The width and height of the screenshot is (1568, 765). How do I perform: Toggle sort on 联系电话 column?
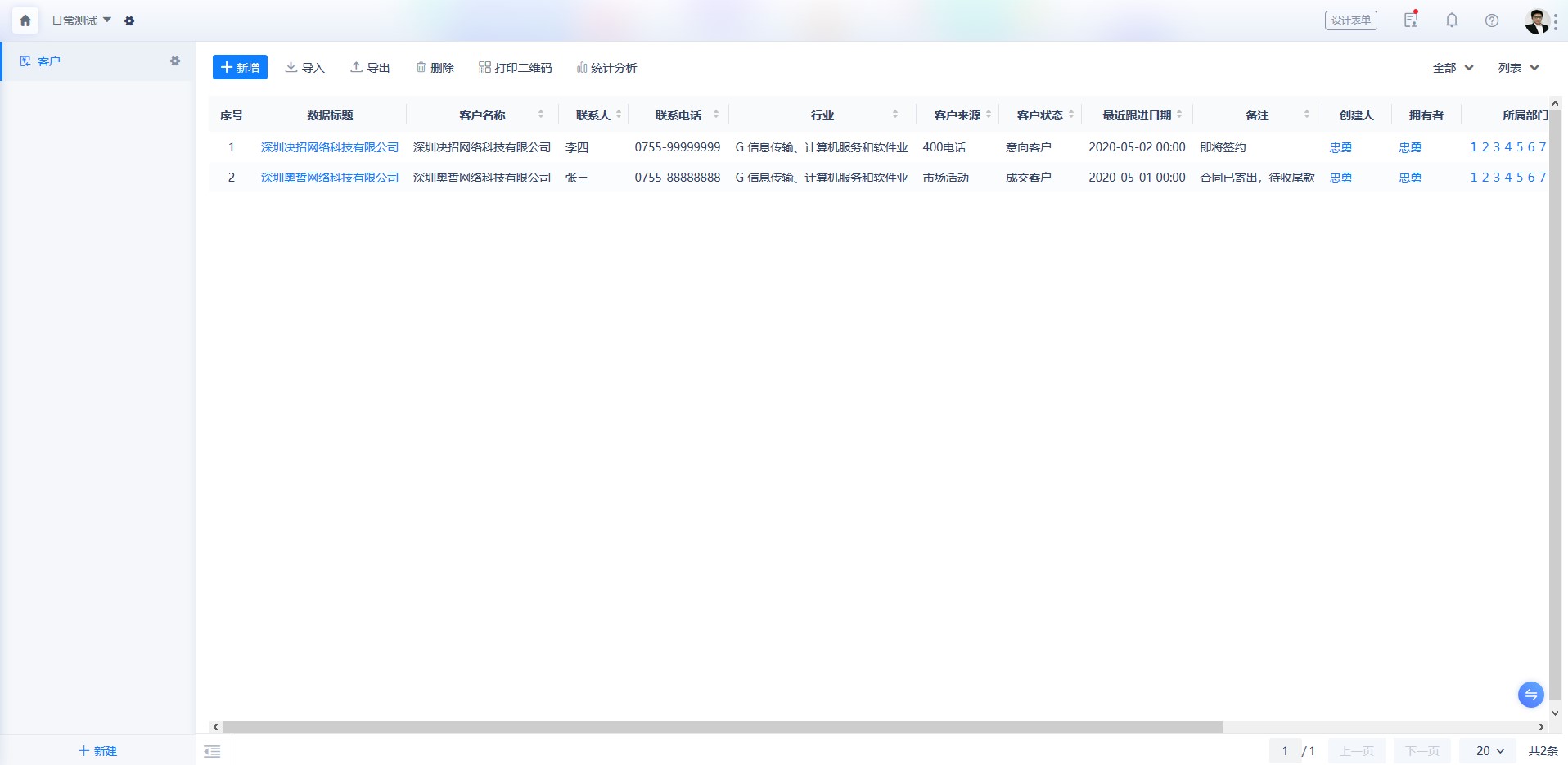click(716, 115)
